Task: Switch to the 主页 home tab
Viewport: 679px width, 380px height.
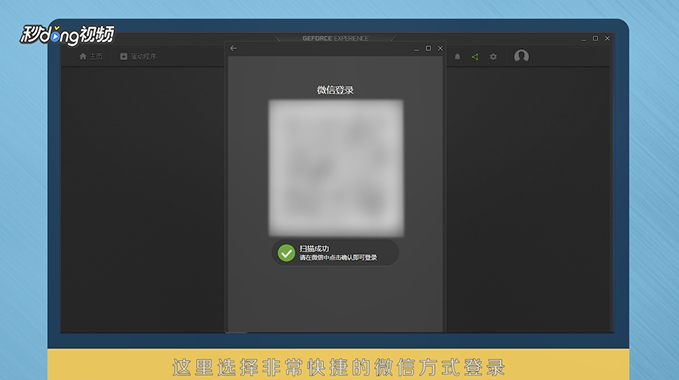Action: (x=91, y=56)
